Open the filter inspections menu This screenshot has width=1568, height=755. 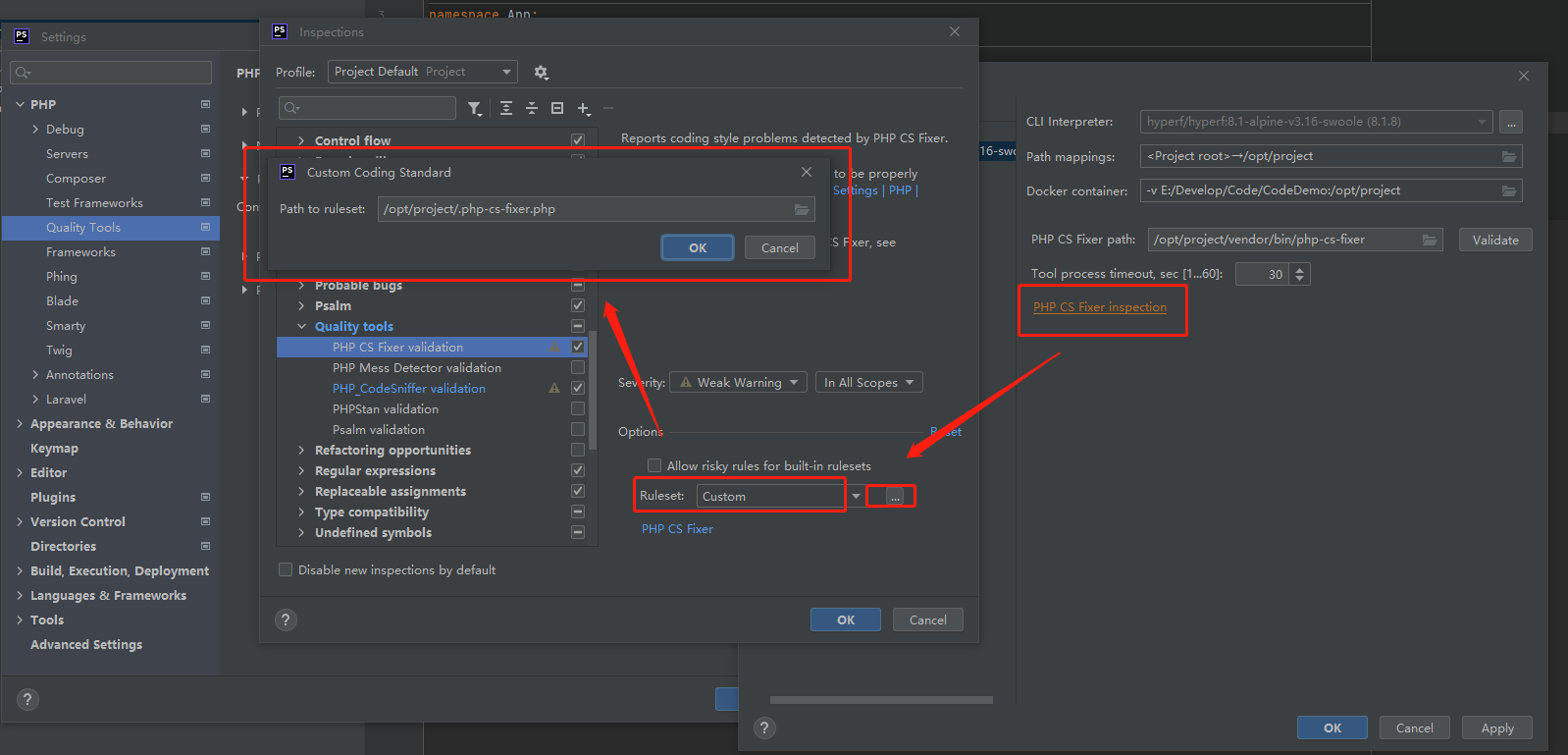475,108
